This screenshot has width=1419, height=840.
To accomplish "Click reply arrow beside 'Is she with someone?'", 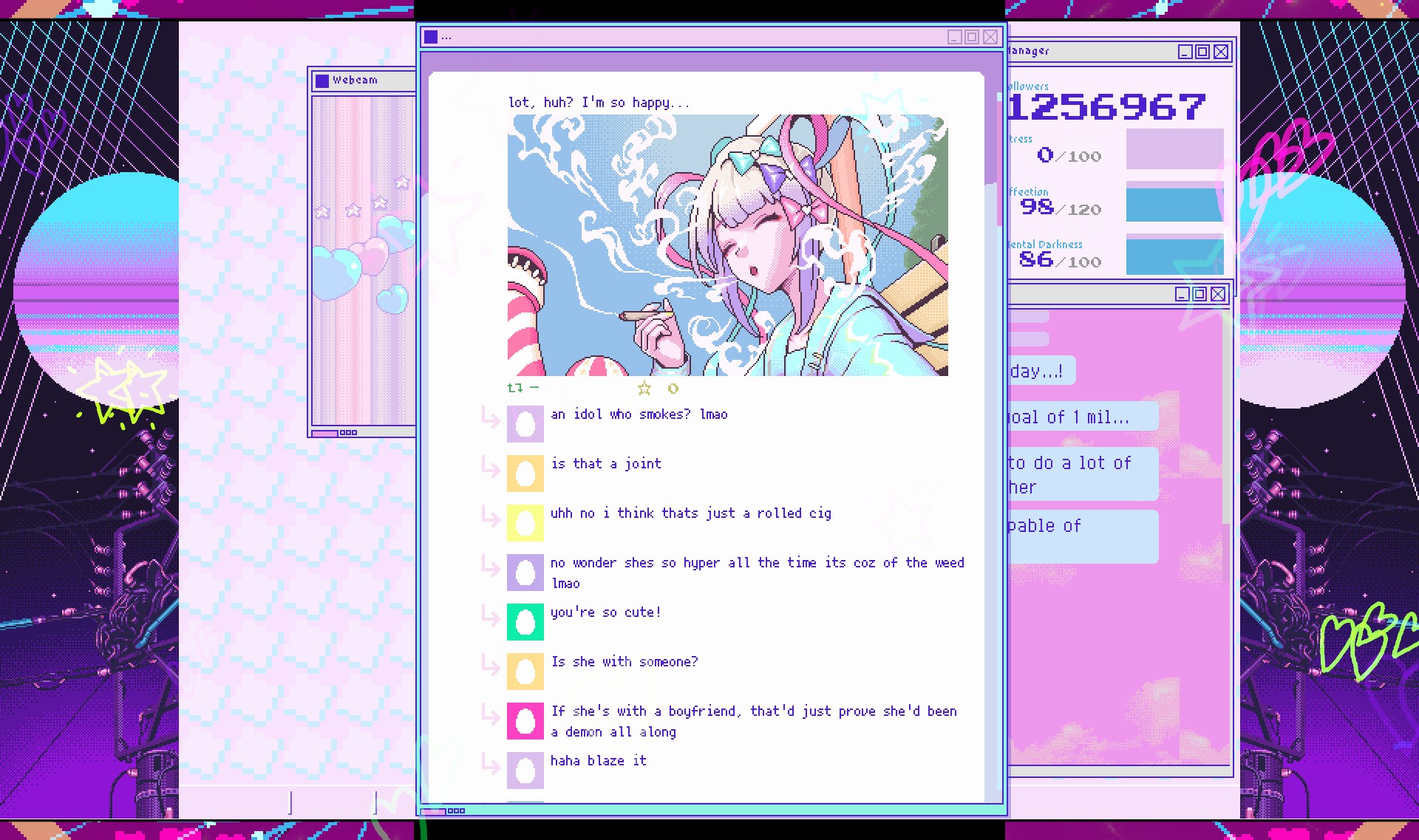I will point(491,664).
